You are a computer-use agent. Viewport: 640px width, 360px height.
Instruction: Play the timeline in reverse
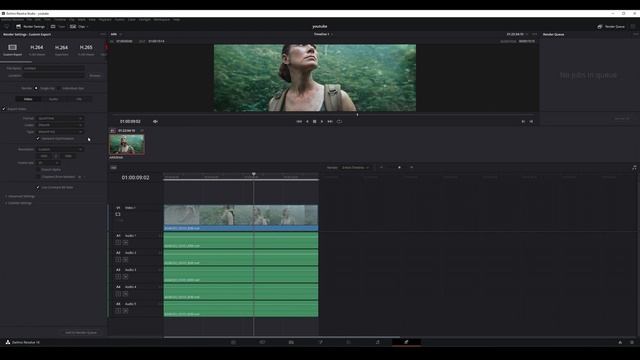[307, 121]
